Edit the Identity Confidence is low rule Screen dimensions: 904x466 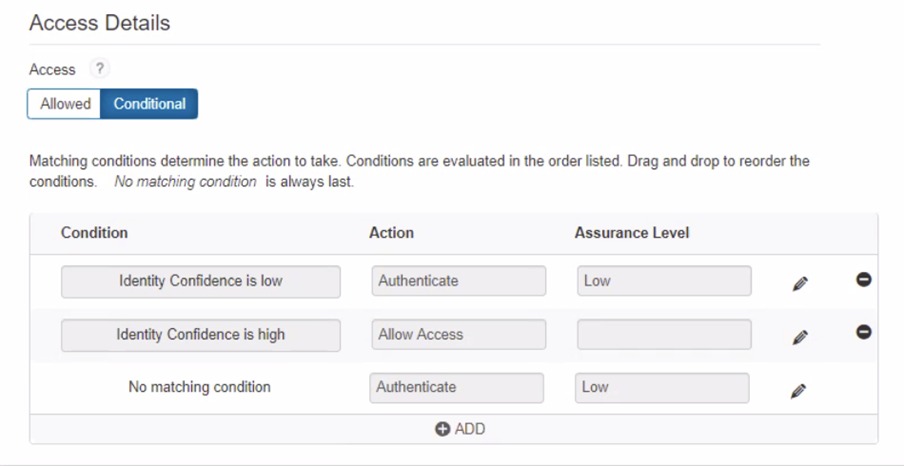799,284
